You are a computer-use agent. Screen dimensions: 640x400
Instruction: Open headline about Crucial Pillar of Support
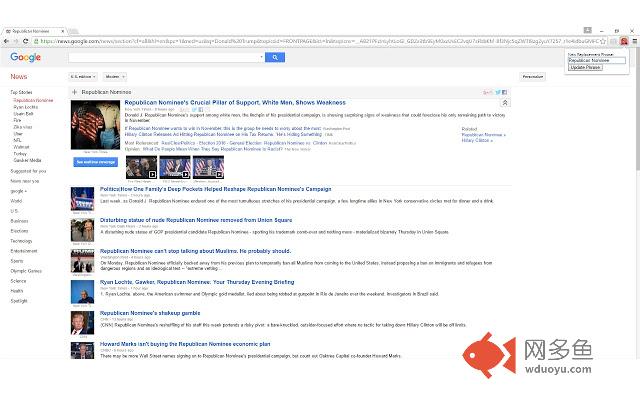click(x=235, y=103)
